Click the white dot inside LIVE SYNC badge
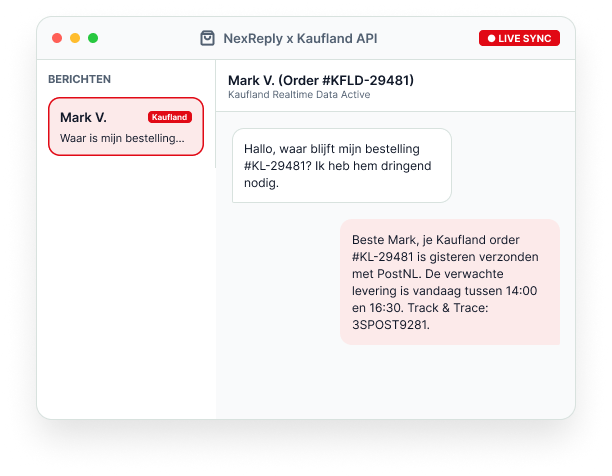Screen dimensions: 612x476 [x=491, y=38]
